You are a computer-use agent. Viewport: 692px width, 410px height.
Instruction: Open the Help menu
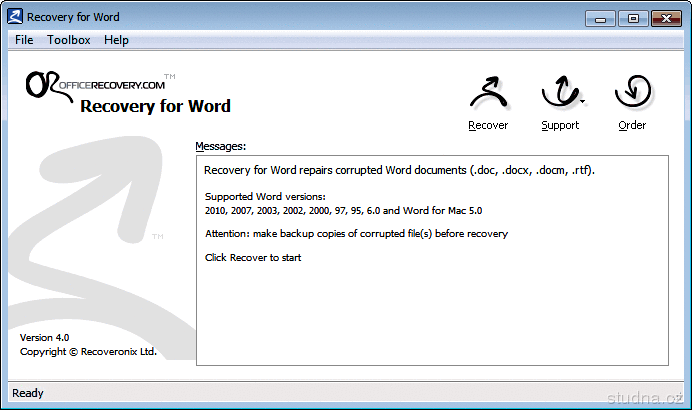coord(116,40)
